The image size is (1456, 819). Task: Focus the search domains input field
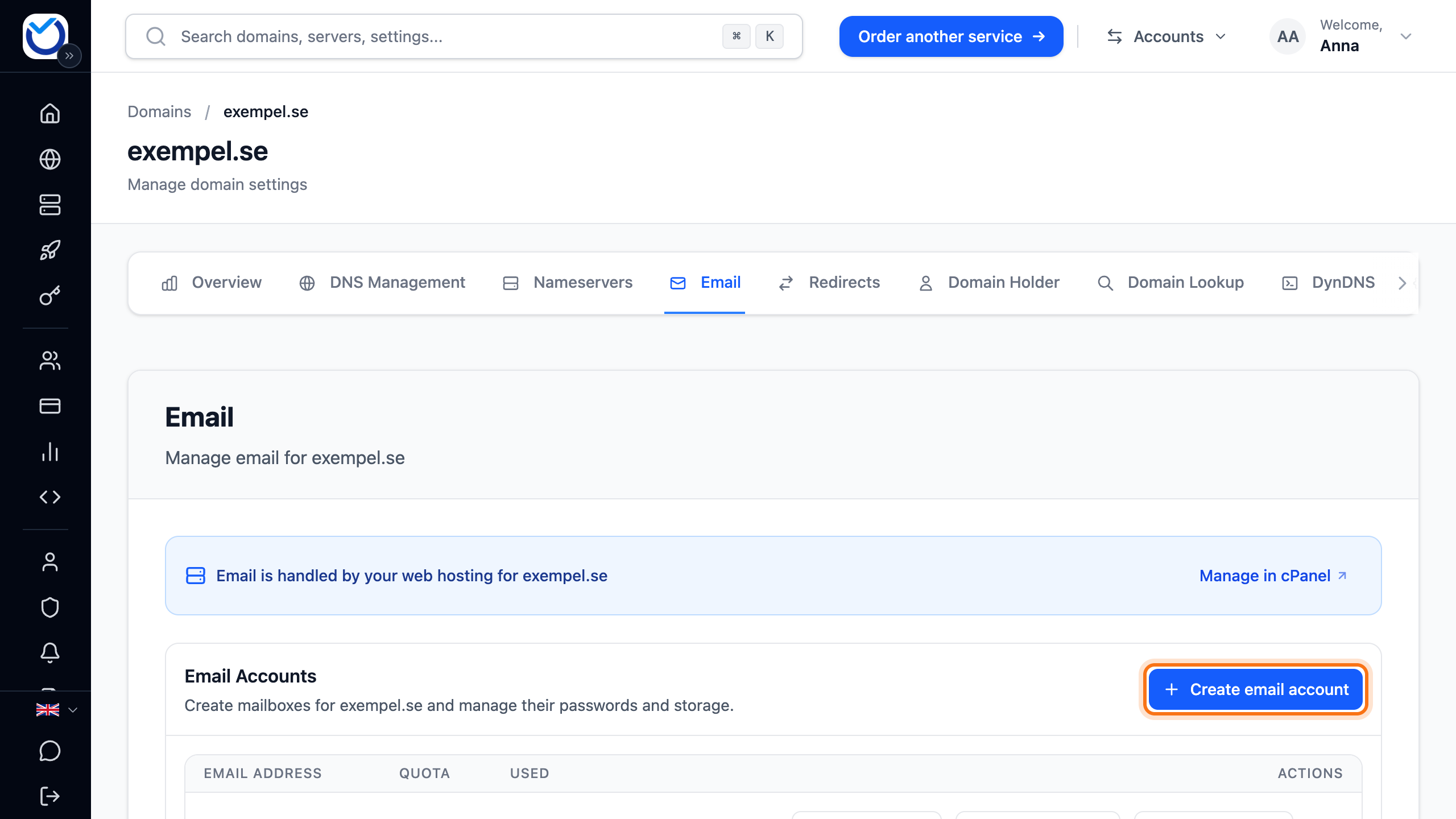(x=464, y=36)
